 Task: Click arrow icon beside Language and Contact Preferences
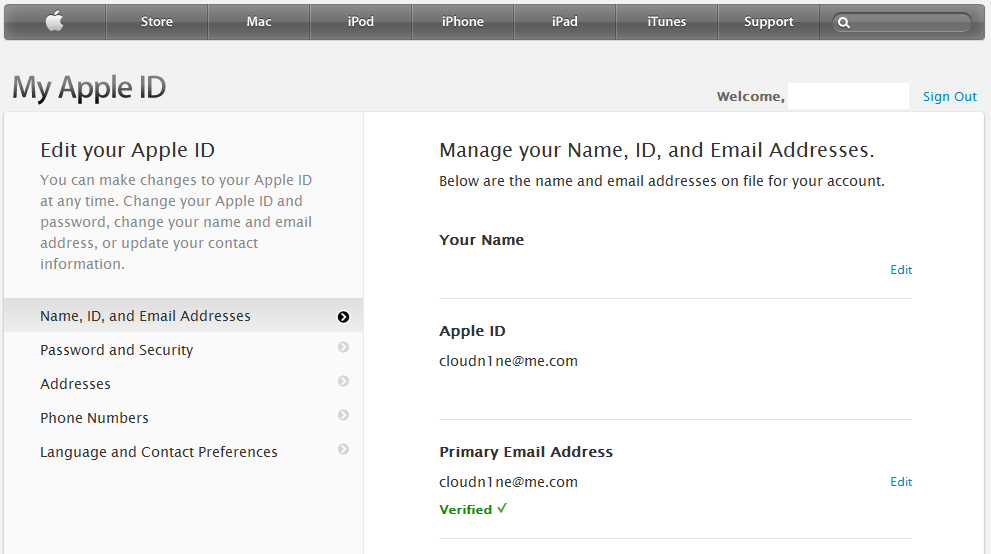tap(343, 449)
